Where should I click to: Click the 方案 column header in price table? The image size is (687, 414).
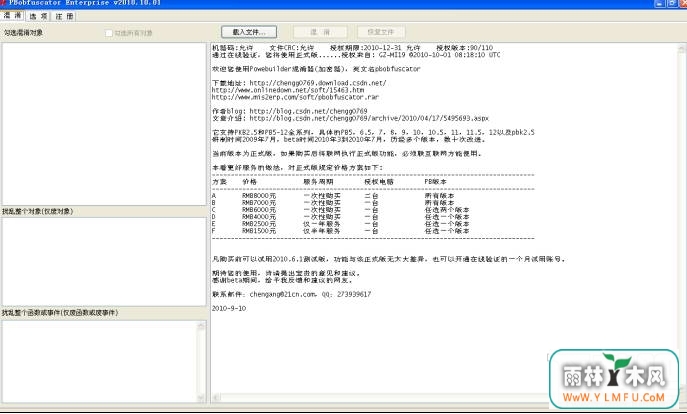[x=220, y=182]
